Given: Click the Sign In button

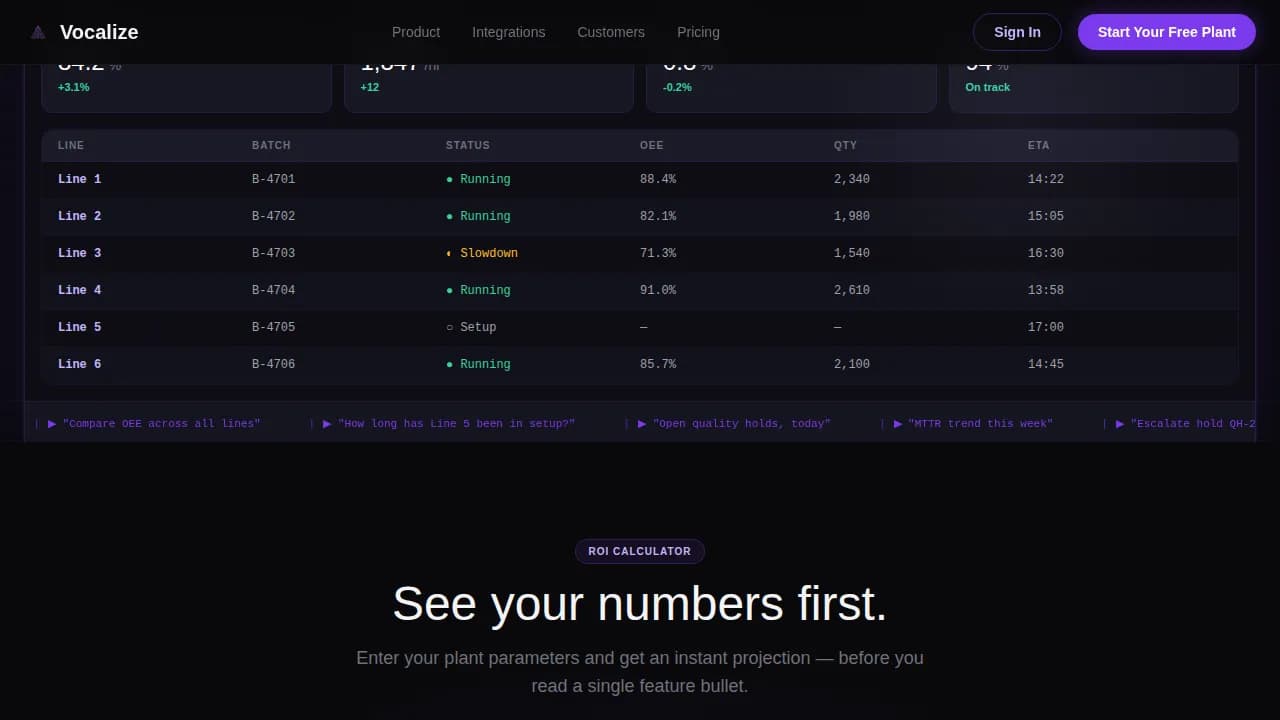Looking at the screenshot, I should pos(1017,31).
